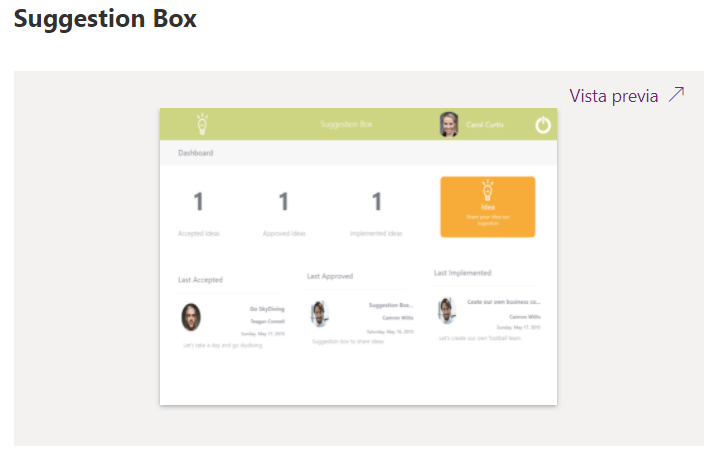Click the Approved Ideas counter
The image size is (718, 466).
pos(284,203)
